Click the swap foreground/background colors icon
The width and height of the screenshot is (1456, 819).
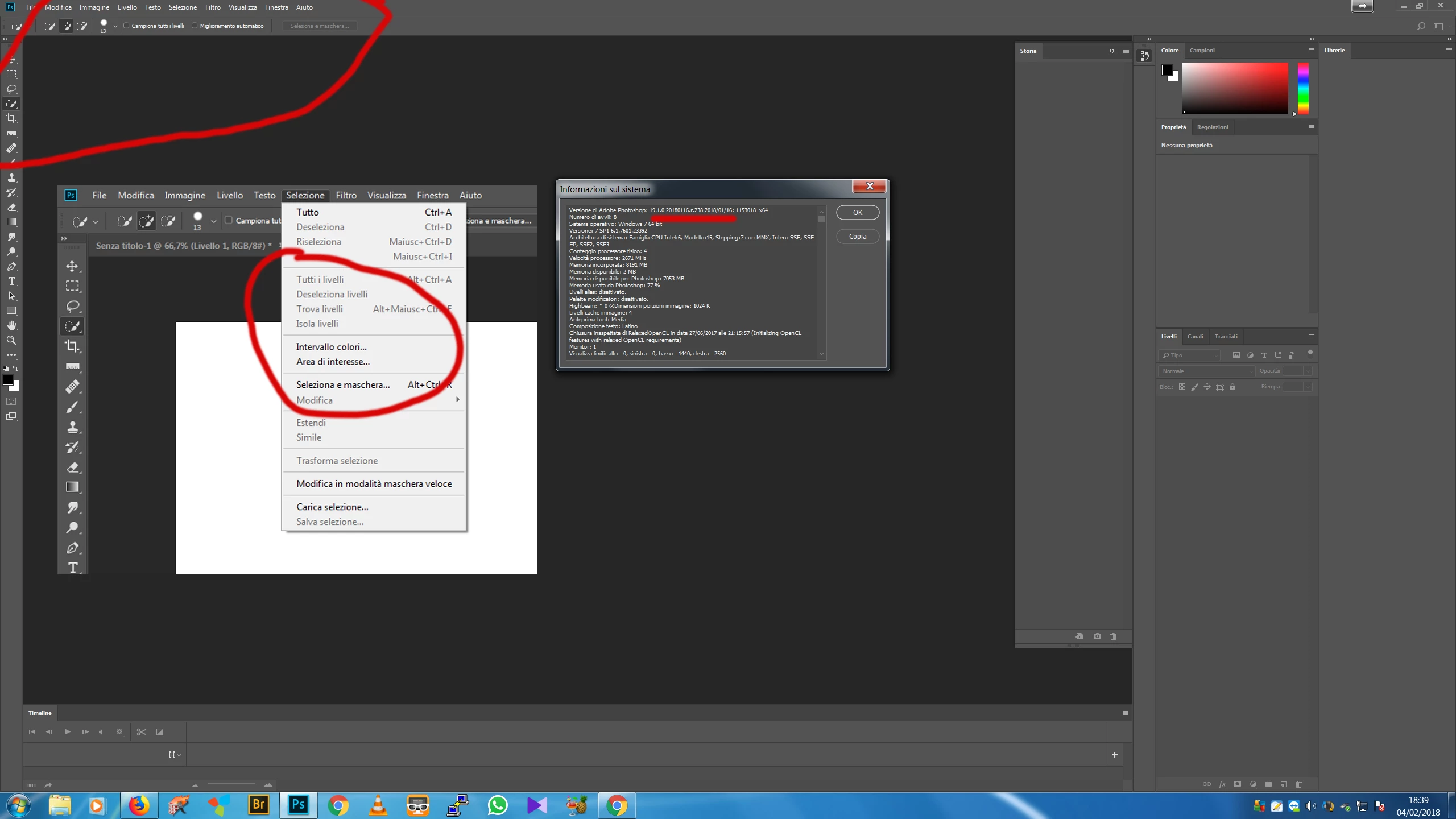click(x=15, y=369)
